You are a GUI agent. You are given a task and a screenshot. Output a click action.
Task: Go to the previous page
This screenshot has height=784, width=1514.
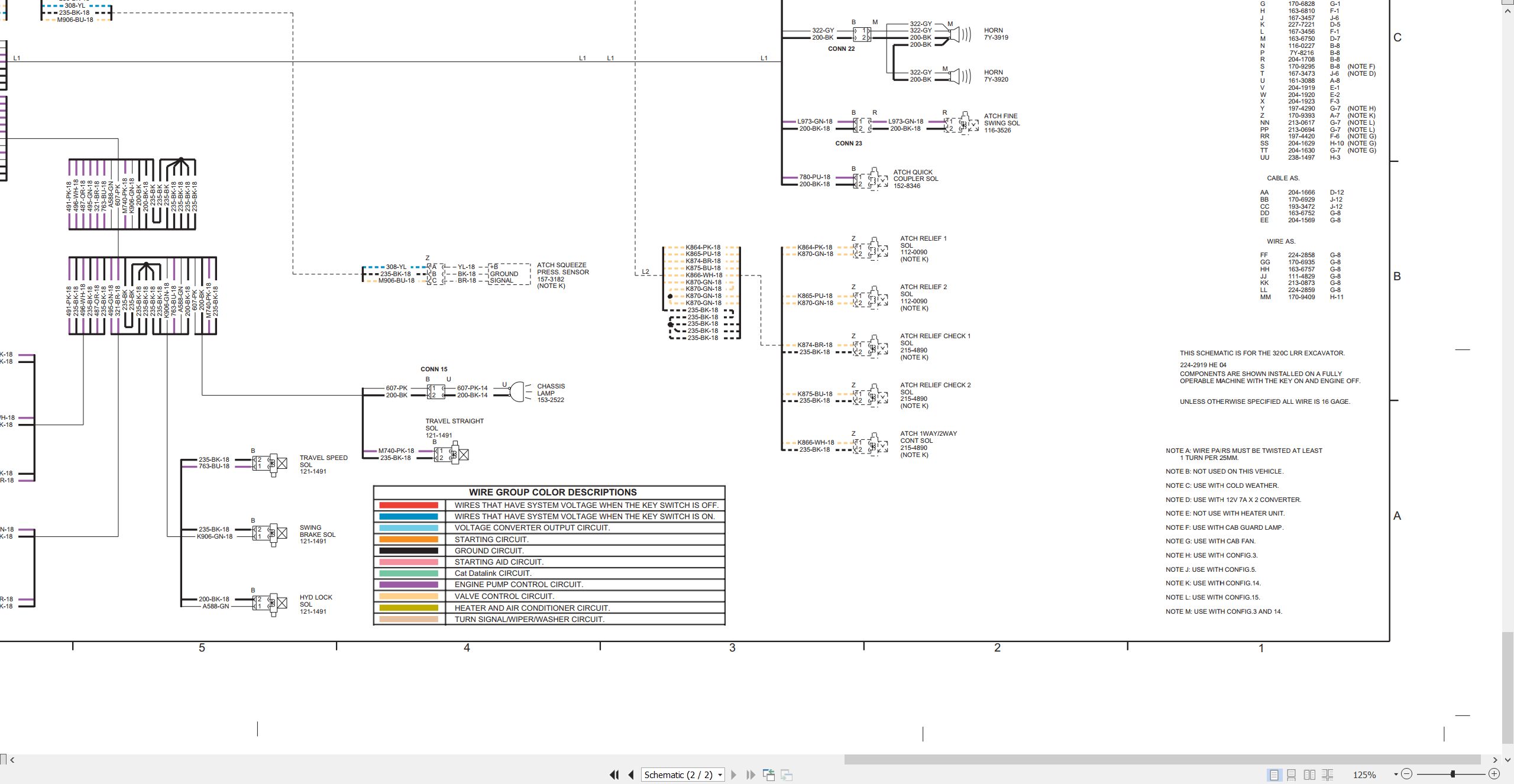point(631,775)
